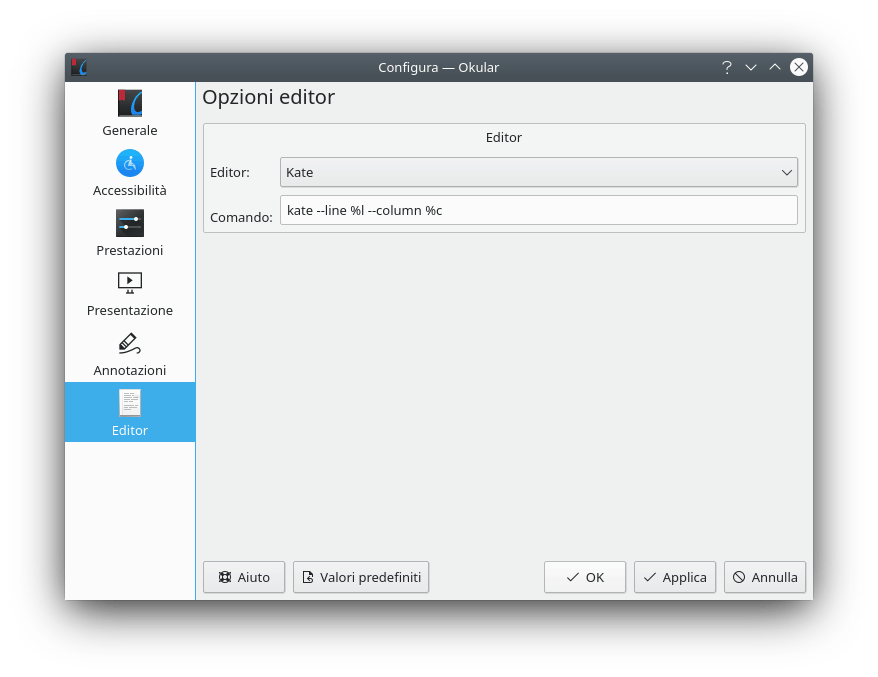Click the chevron arrow of the Editor dropdown
878x677 pixels.
(x=786, y=172)
